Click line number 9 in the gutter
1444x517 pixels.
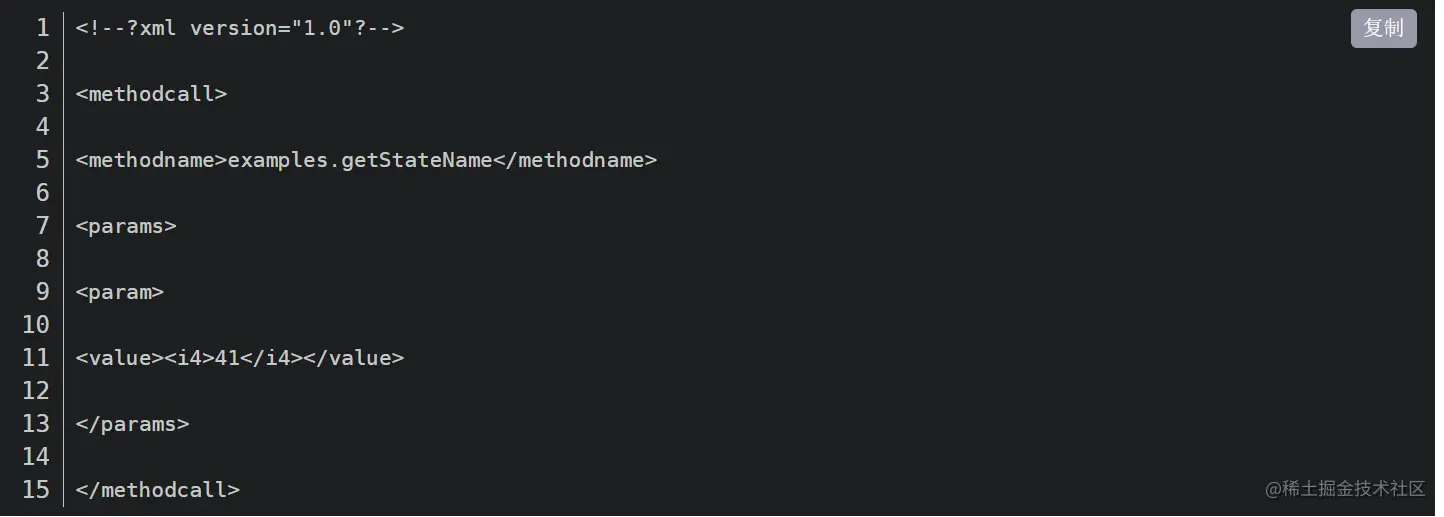tap(42, 292)
